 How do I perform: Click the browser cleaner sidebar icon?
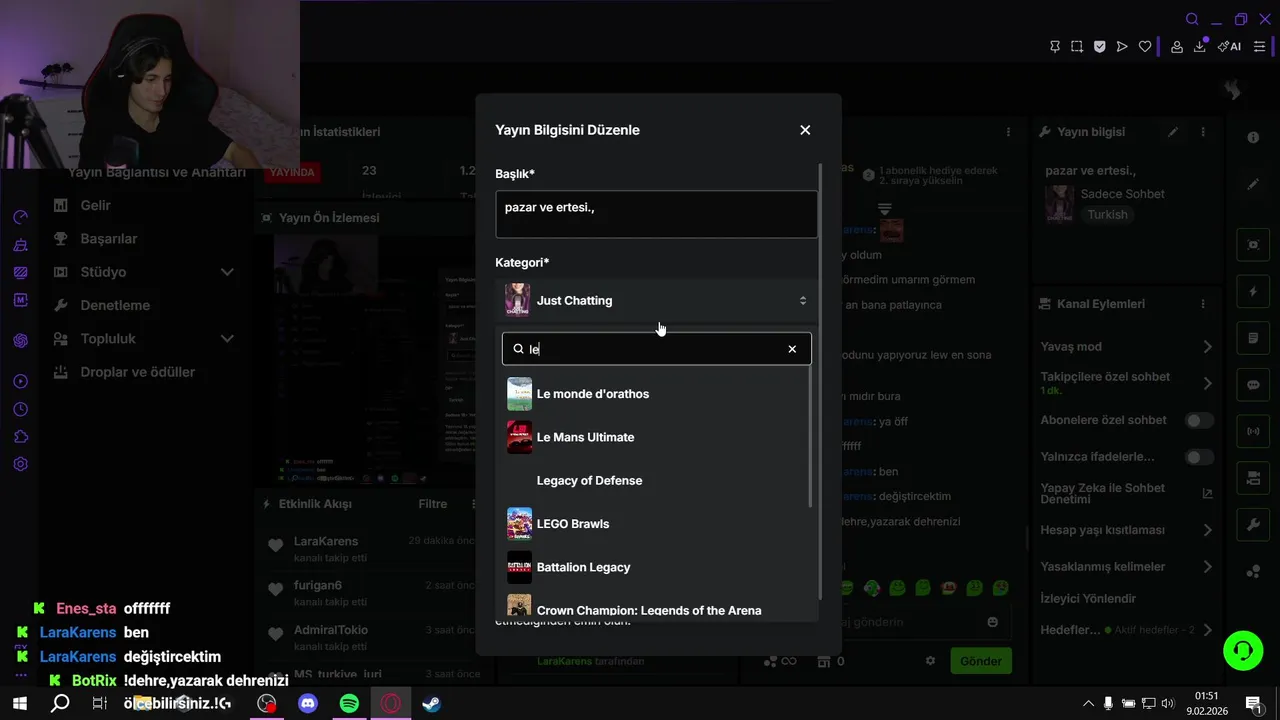(20, 245)
